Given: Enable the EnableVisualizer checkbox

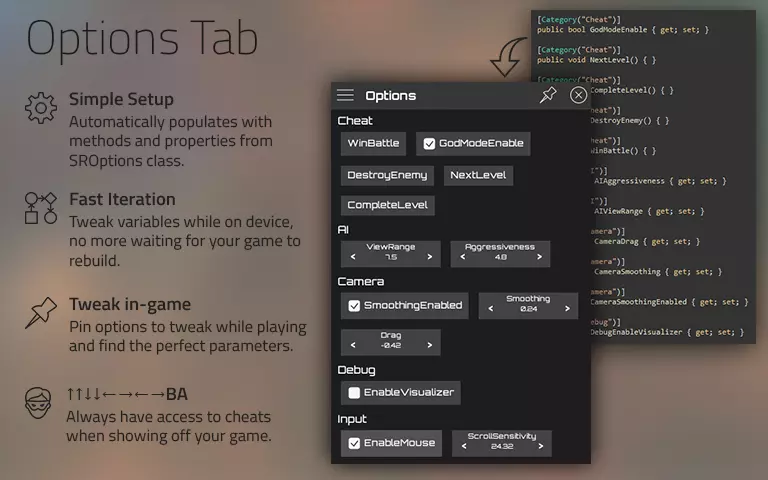Looking at the screenshot, I should point(354,393).
